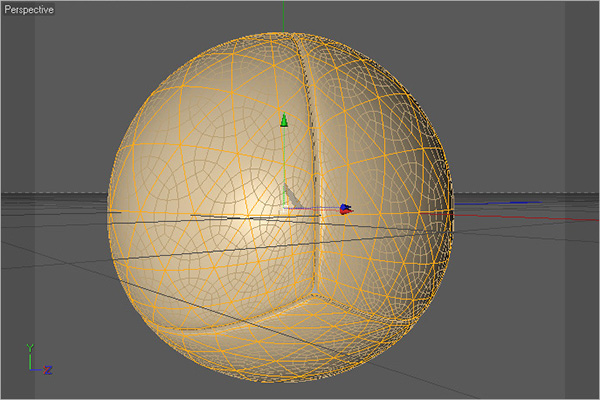Click the Perspective viewport label
The width and height of the screenshot is (600, 400).
29,10
